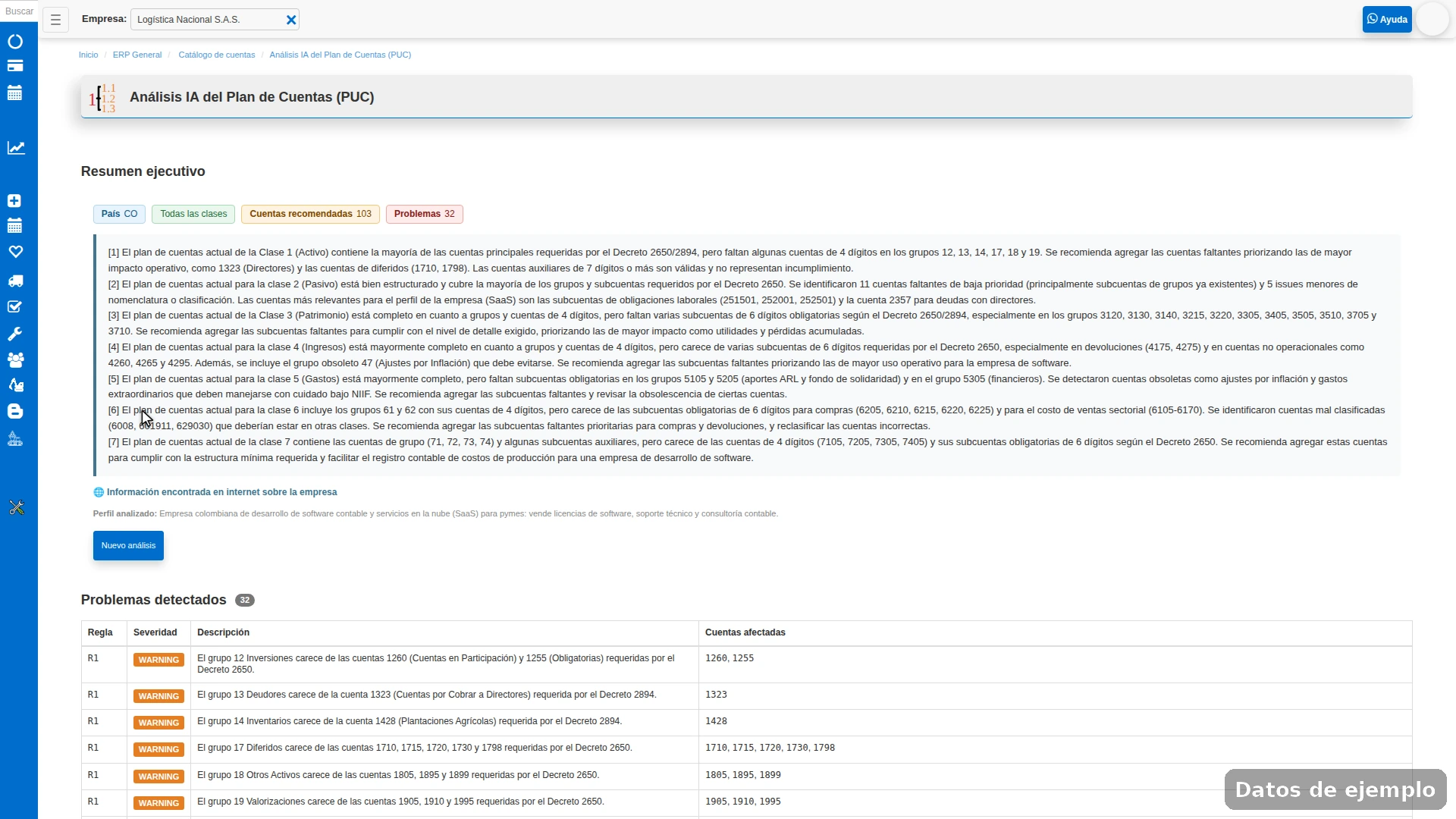Open the crossed tools settings icon
Image resolution: width=1456 pixels, height=819 pixels.
[16, 508]
